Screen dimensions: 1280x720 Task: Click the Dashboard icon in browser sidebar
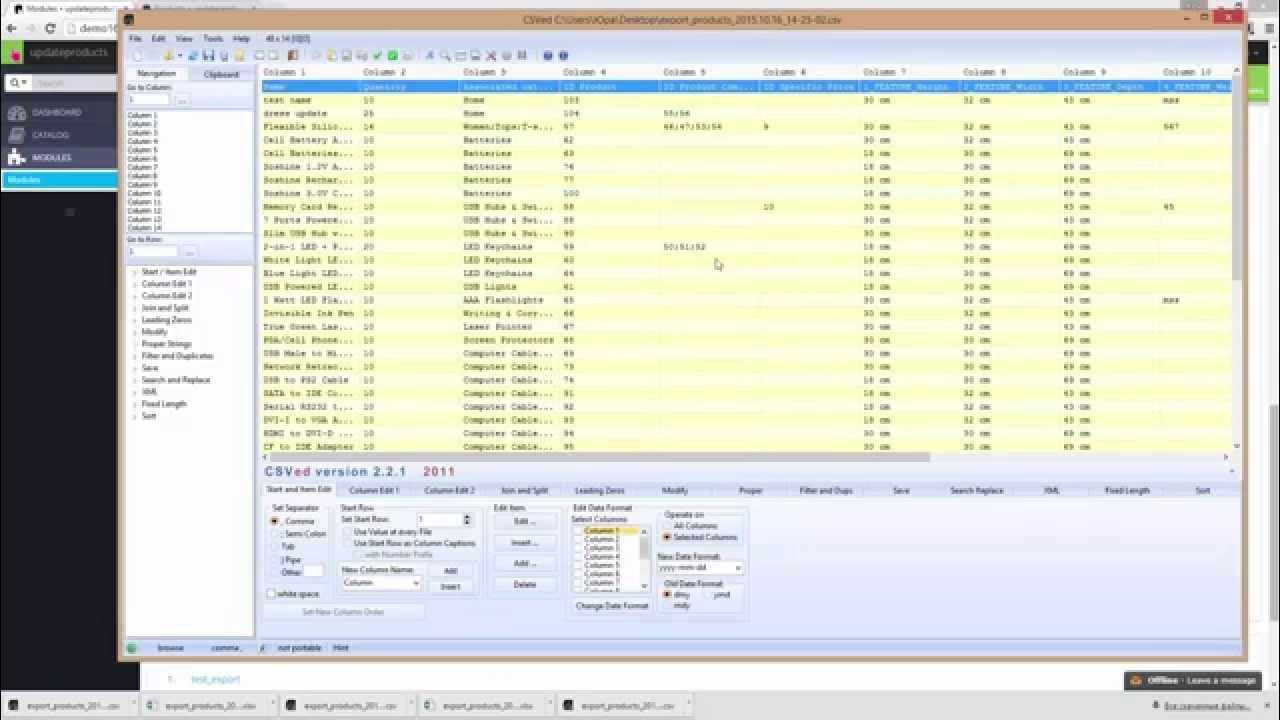coord(16,112)
